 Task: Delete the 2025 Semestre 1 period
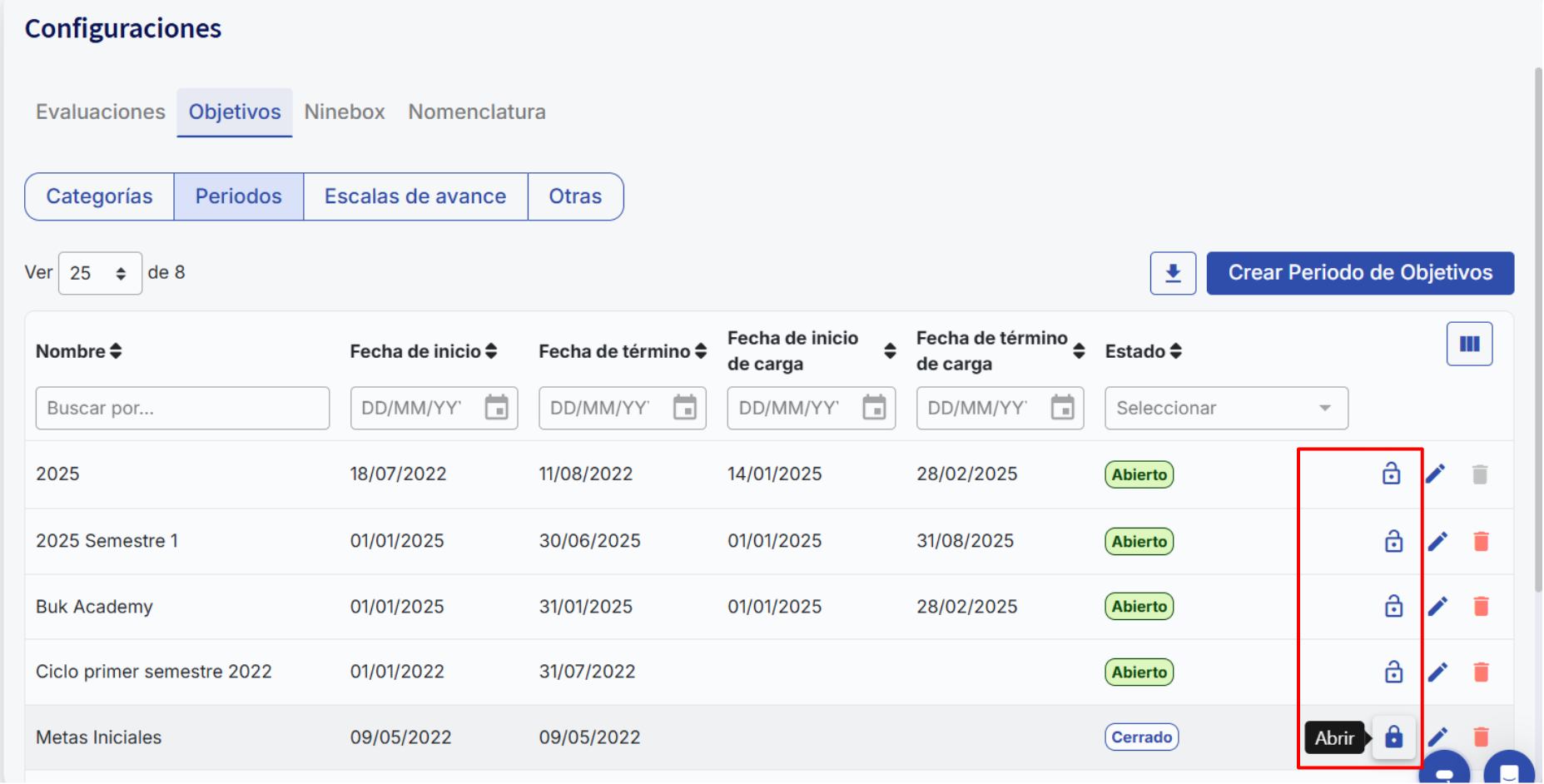[1480, 542]
